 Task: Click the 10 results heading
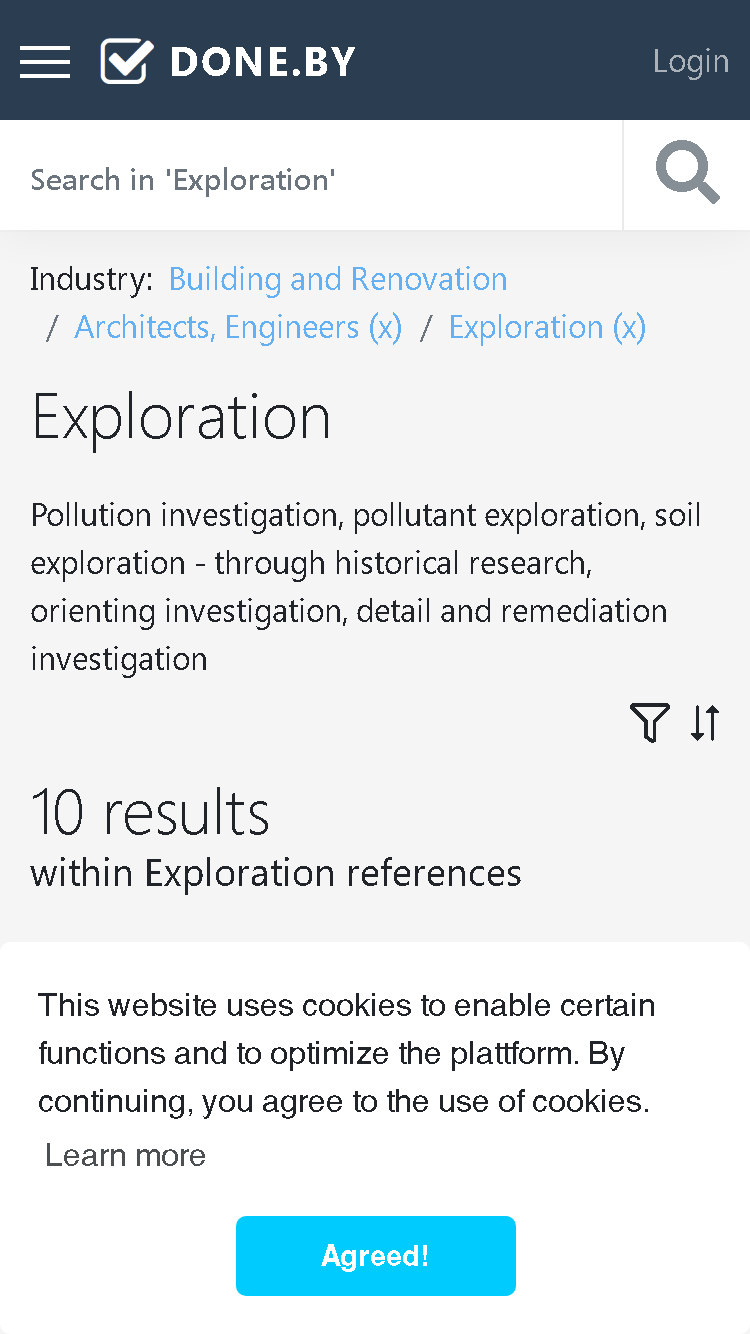pos(151,812)
